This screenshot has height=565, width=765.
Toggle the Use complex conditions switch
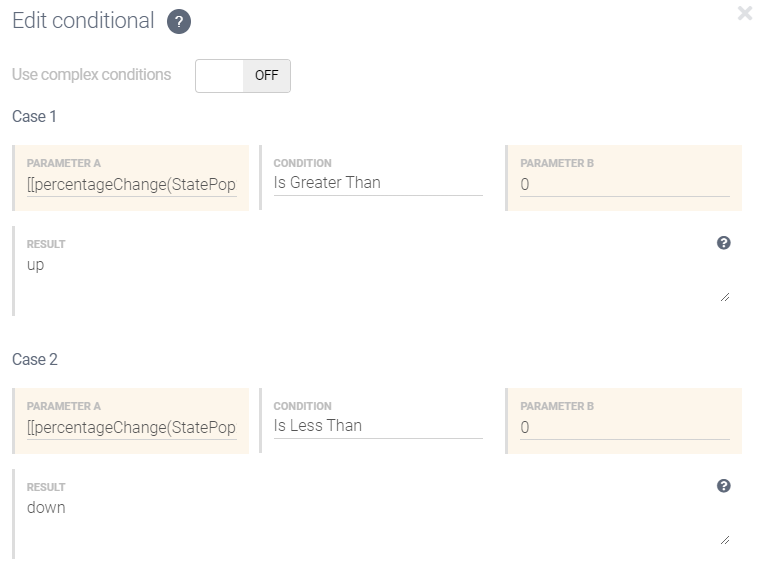(x=243, y=75)
